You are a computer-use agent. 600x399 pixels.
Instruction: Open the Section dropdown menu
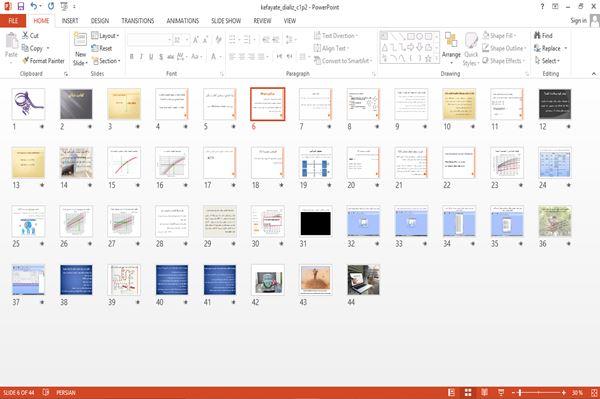point(106,61)
